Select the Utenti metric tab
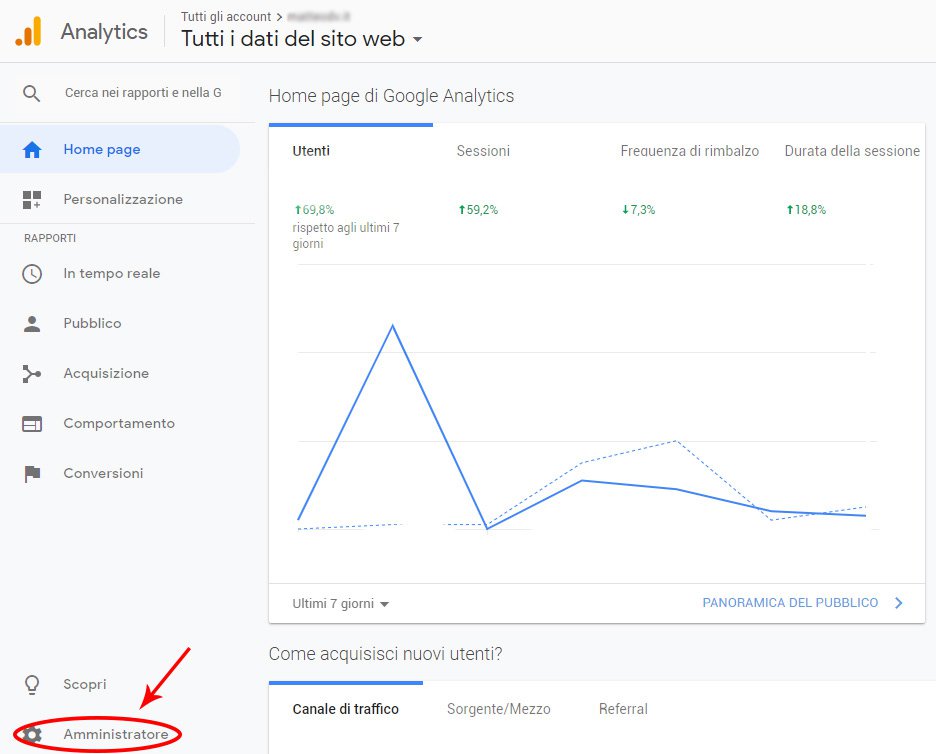The height and width of the screenshot is (754, 936). [311, 151]
